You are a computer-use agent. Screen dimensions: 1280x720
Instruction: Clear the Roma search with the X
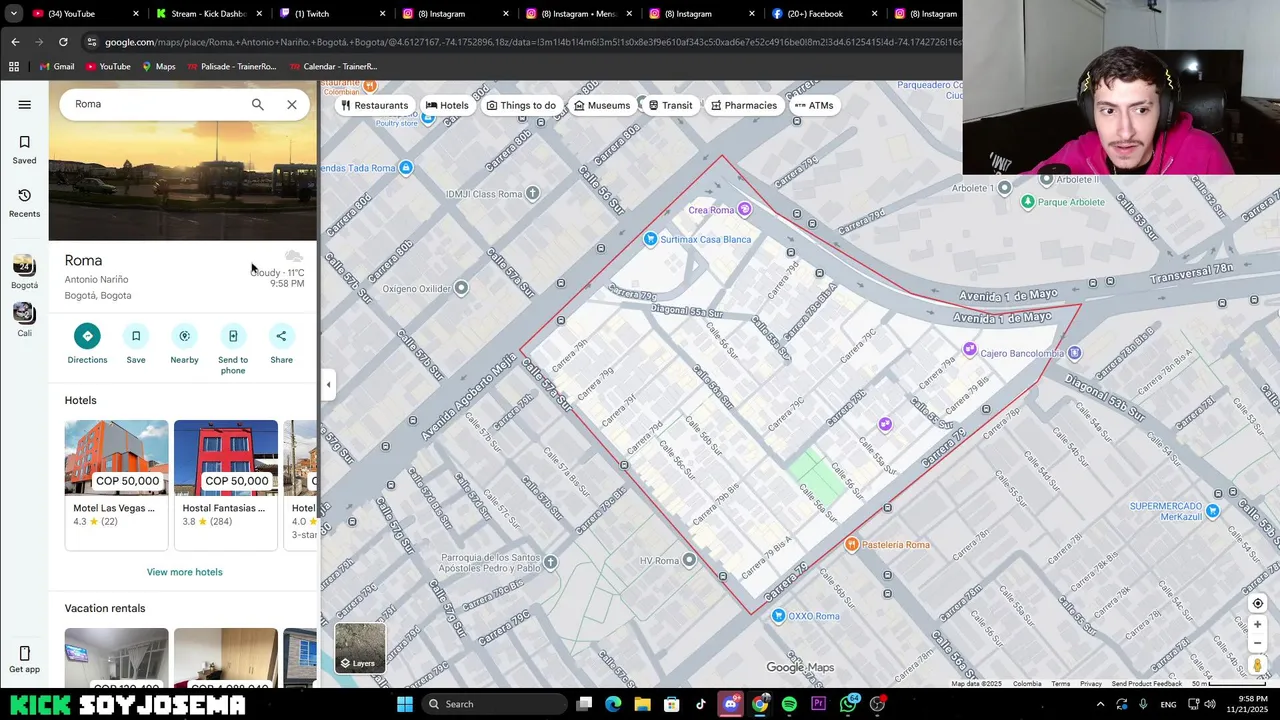tap(291, 104)
